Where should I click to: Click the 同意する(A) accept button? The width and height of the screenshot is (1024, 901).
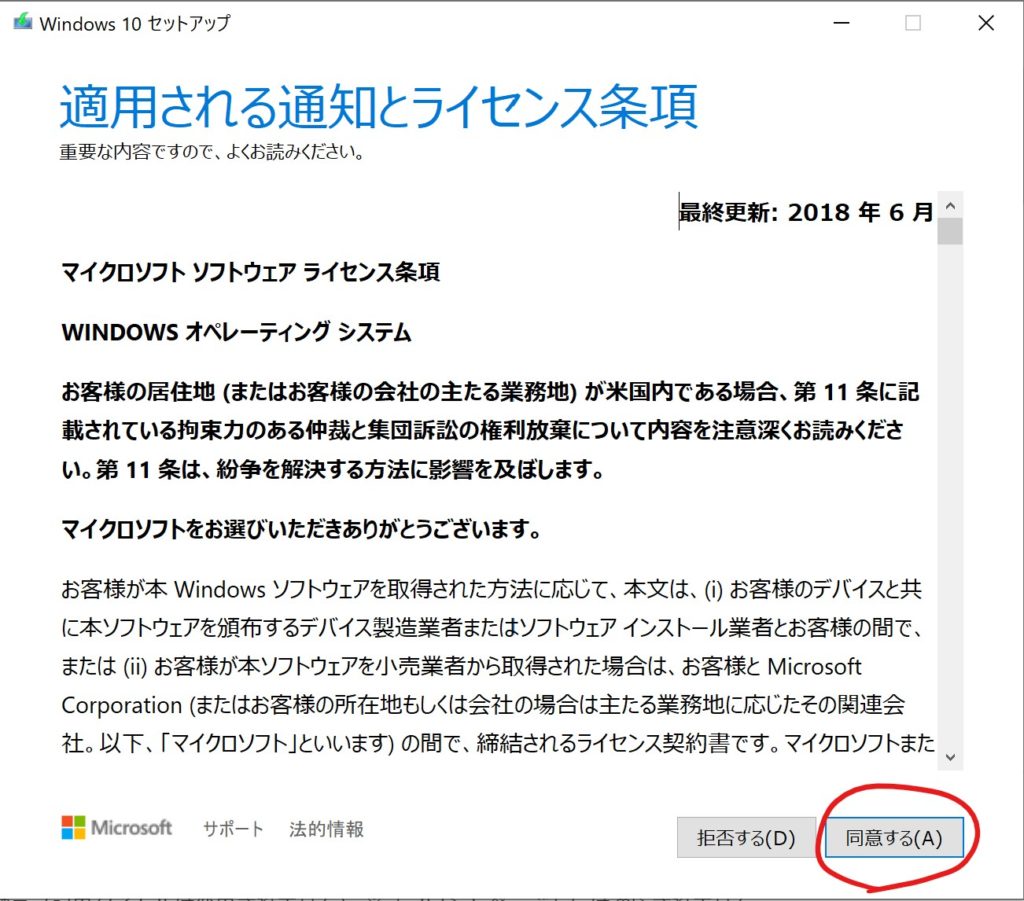(894, 837)
